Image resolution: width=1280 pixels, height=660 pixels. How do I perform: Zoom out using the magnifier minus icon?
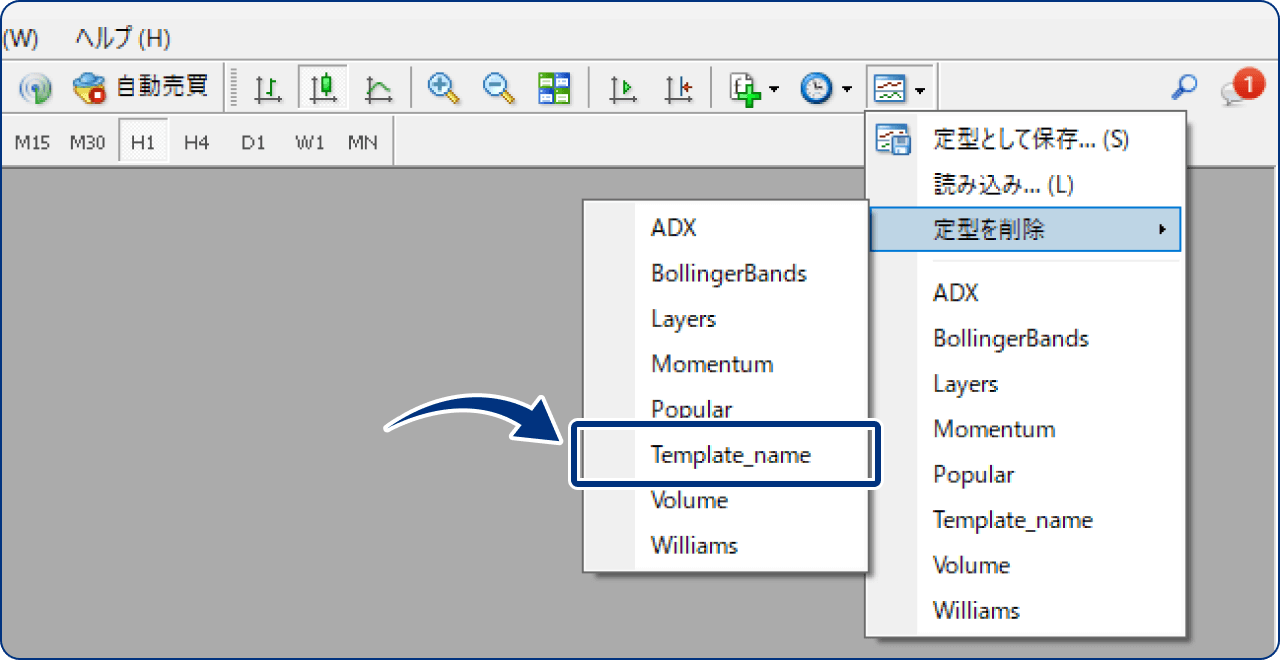(x=498, y=88)
